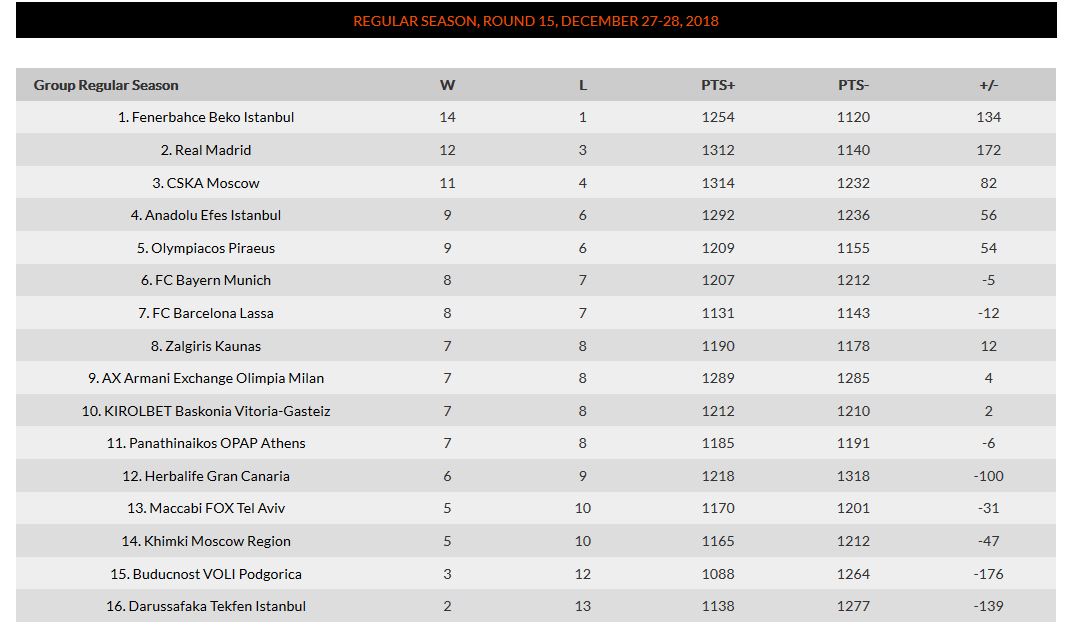Select FC Bayern Munich row name

(213, 280)
